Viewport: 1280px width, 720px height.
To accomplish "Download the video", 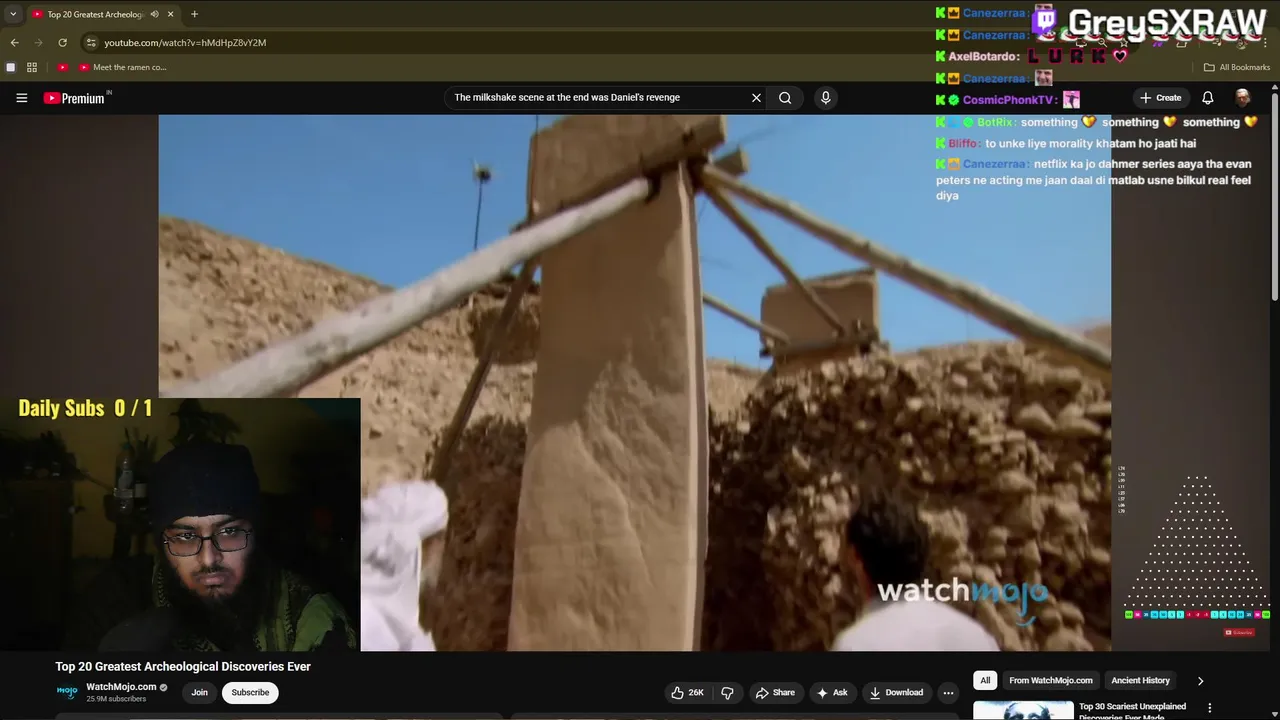I will [896, 692].
